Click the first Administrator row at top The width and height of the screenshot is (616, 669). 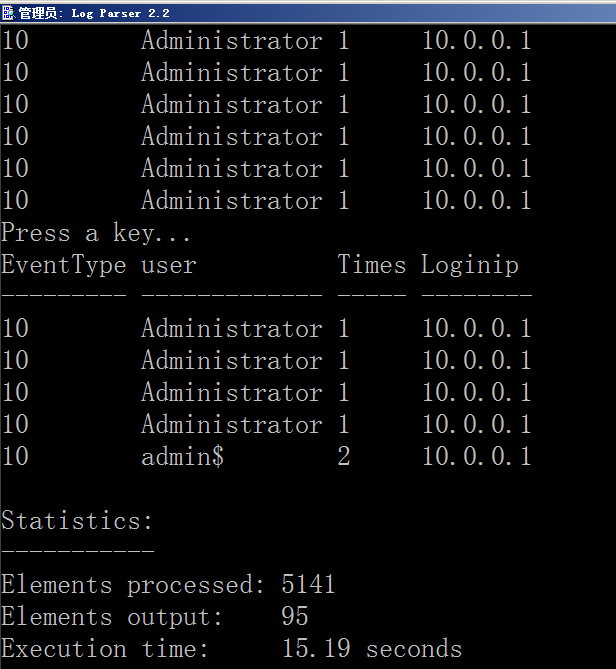(x=266, y=40)
